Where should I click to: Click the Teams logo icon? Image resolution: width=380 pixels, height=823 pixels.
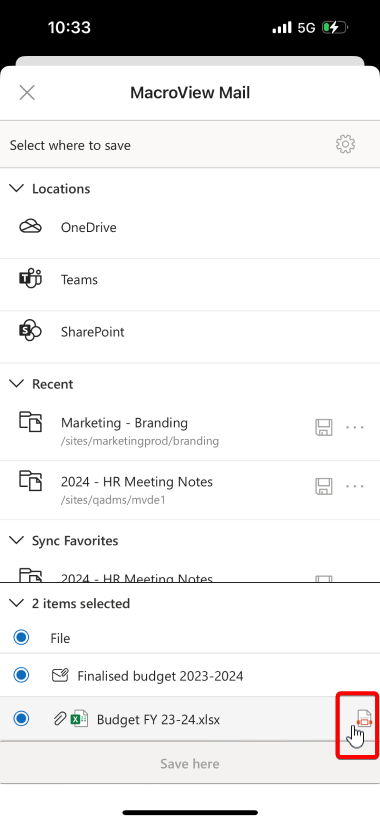[x=30, y=279]
